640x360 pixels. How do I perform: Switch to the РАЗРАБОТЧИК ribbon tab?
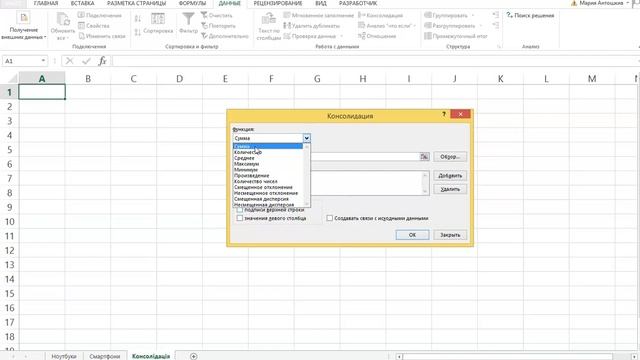(358, 3)
